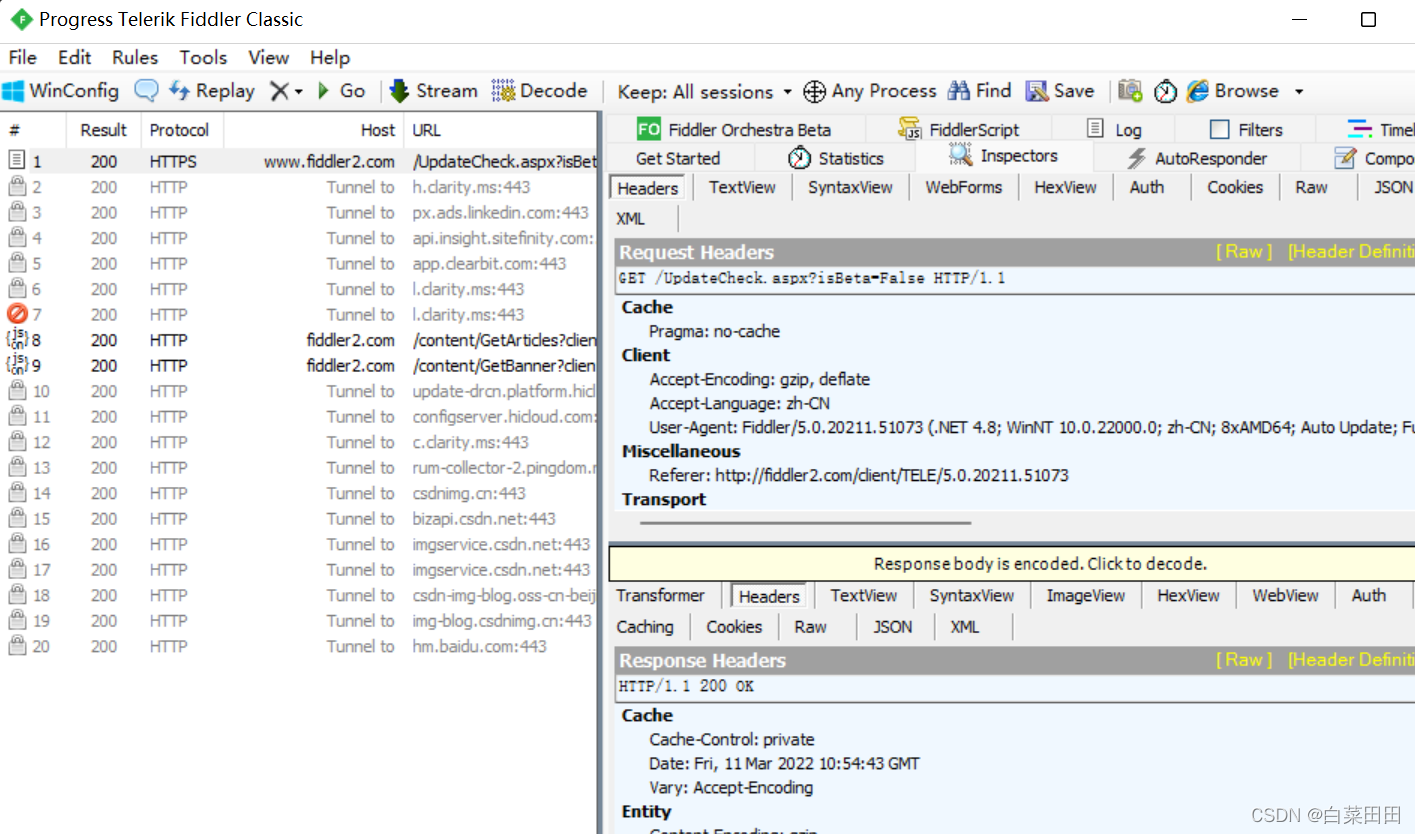Open WinConfig from the toolbar
The height and width of the screenshot is (834, 1415).
61,91
